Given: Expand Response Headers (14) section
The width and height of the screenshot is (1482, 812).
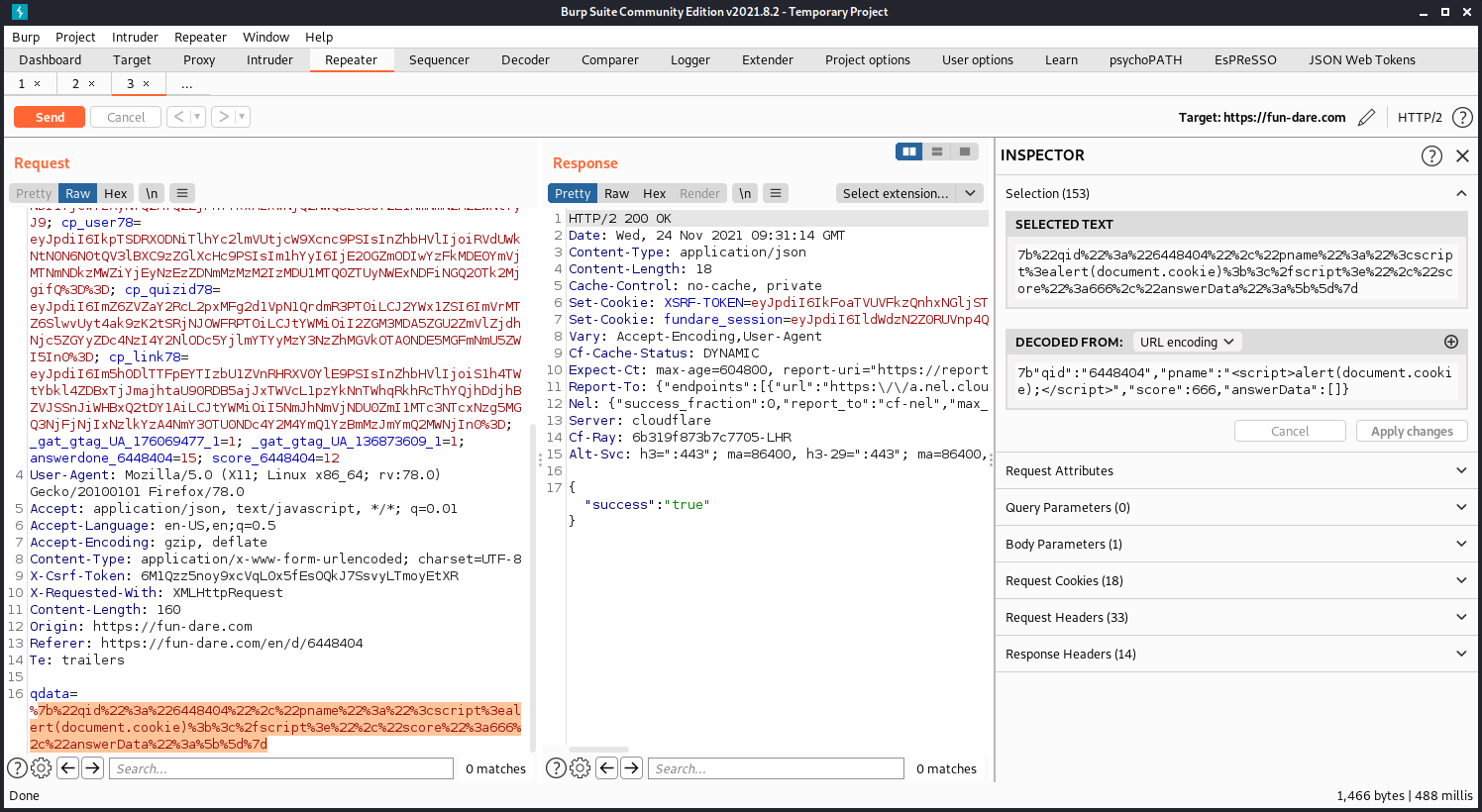Looking at the screenshot, I should [x=1236, y=654].
